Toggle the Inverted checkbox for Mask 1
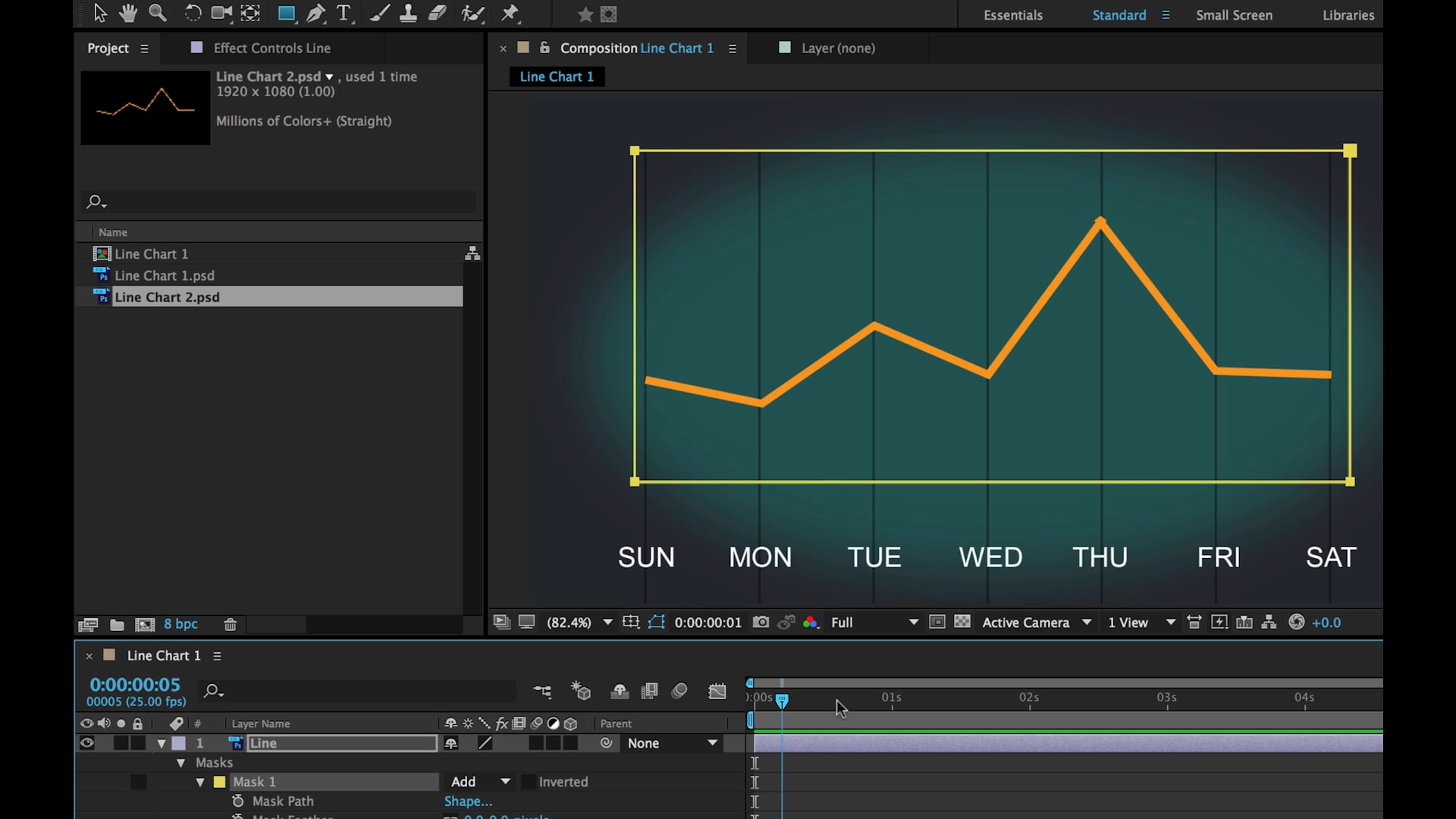Viewport: 1456px width, 819px height. [529, 782]
